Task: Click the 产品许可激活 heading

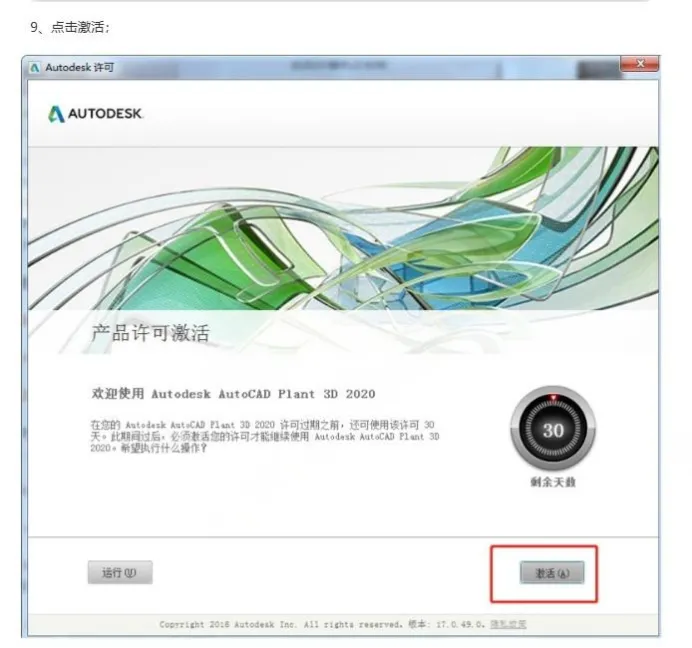Action: pyautogui.click(x=150, y=333)
